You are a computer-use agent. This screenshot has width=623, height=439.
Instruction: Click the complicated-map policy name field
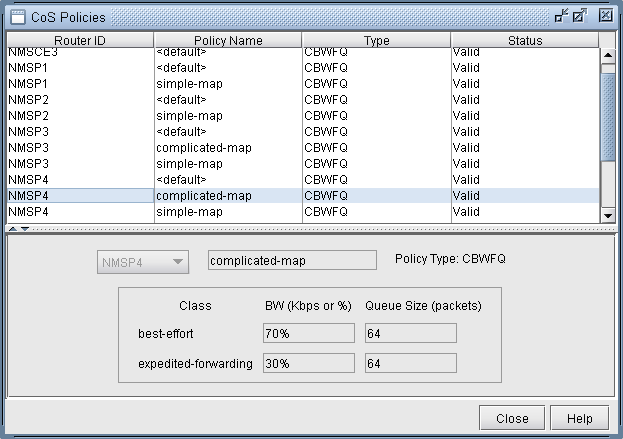point(292,261)
